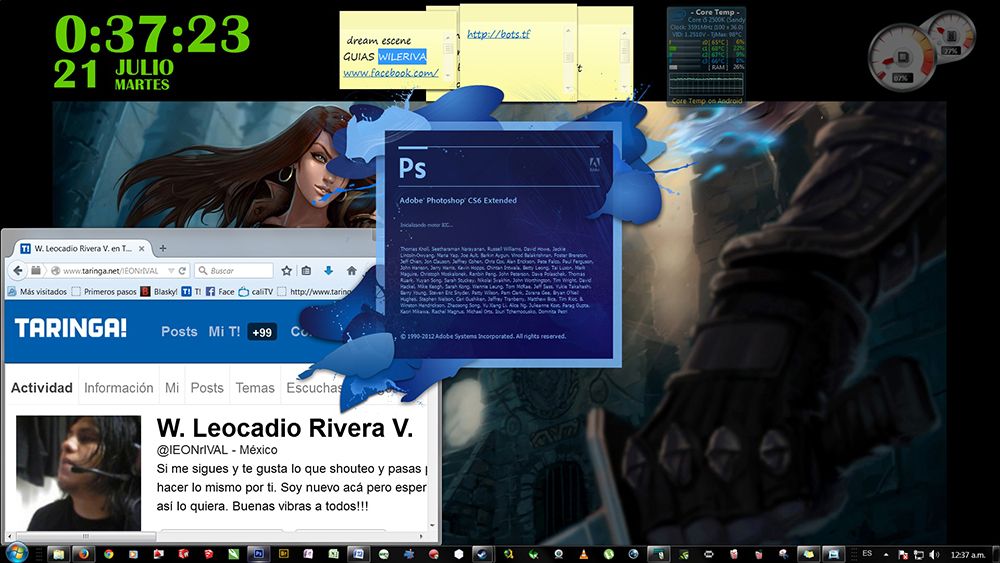The image size is (1000, 563).
Task: Go back with Firefox back arrow
Action: point(18,270)
